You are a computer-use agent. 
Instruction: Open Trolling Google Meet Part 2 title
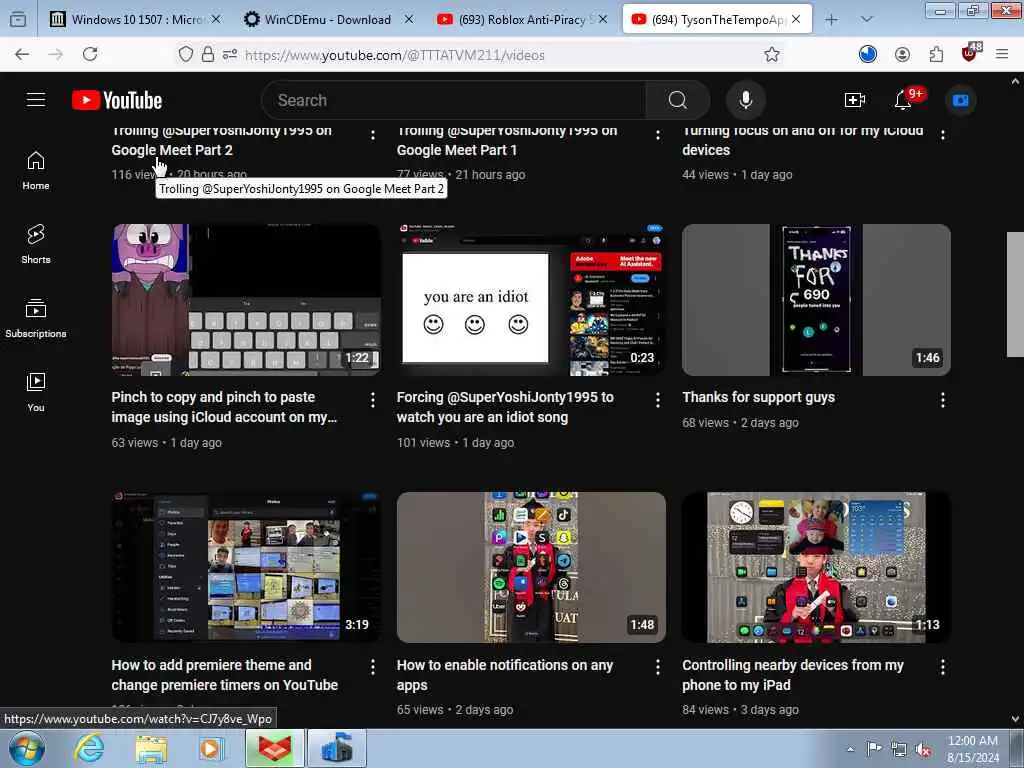click(x=221, y=140)
